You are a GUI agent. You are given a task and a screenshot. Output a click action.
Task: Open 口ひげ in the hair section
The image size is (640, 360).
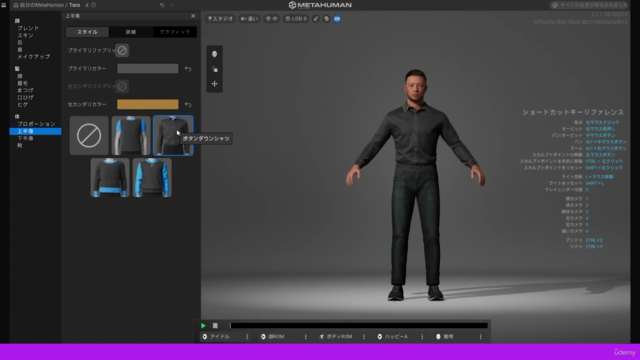tap(25, 98)
